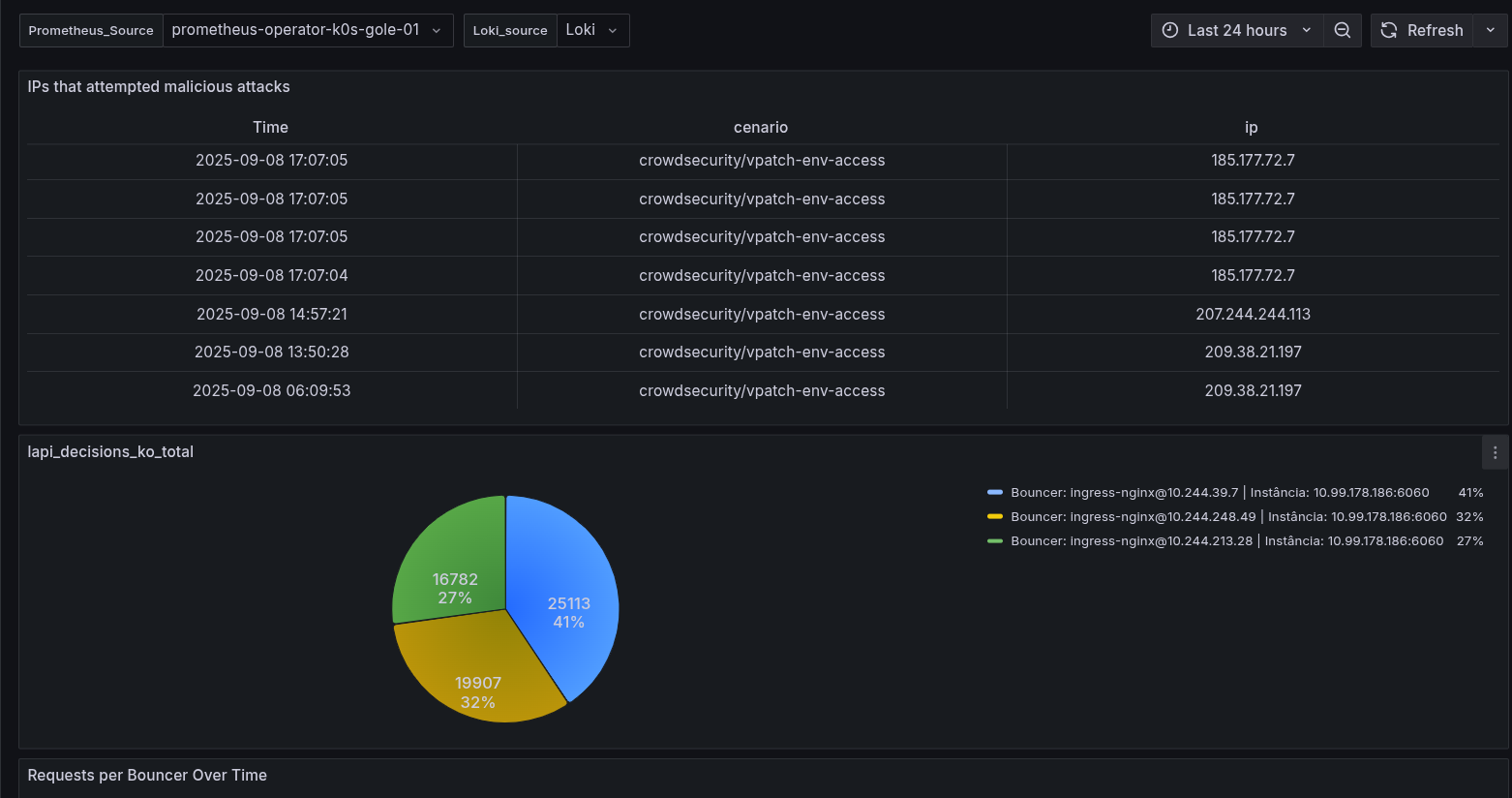Image resolution: width=1512 pixels, height=798 pixels.
Task: Click the blue legend swatch for 10.244.39.7
Action: (995, 492)
